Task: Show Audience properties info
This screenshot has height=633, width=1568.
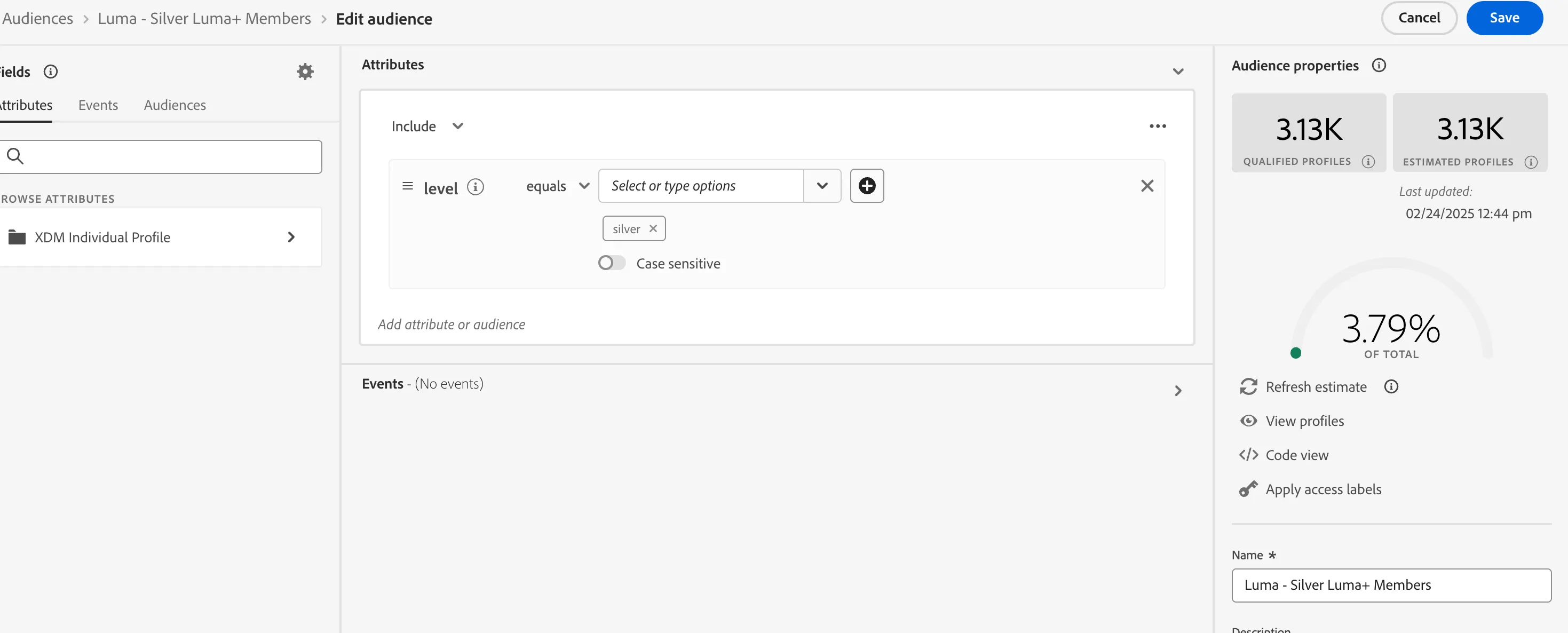Action: point(1379,65)
